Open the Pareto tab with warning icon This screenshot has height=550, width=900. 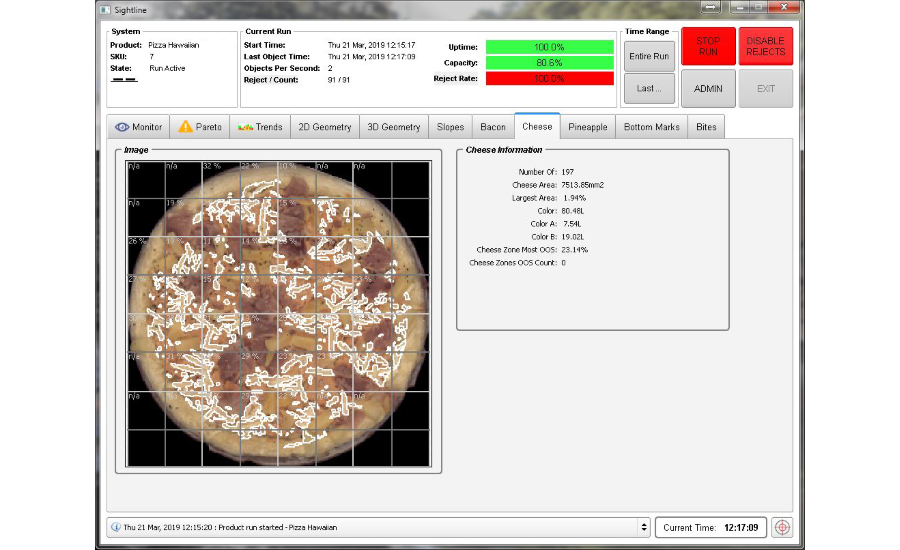click(x=200, y=127)
